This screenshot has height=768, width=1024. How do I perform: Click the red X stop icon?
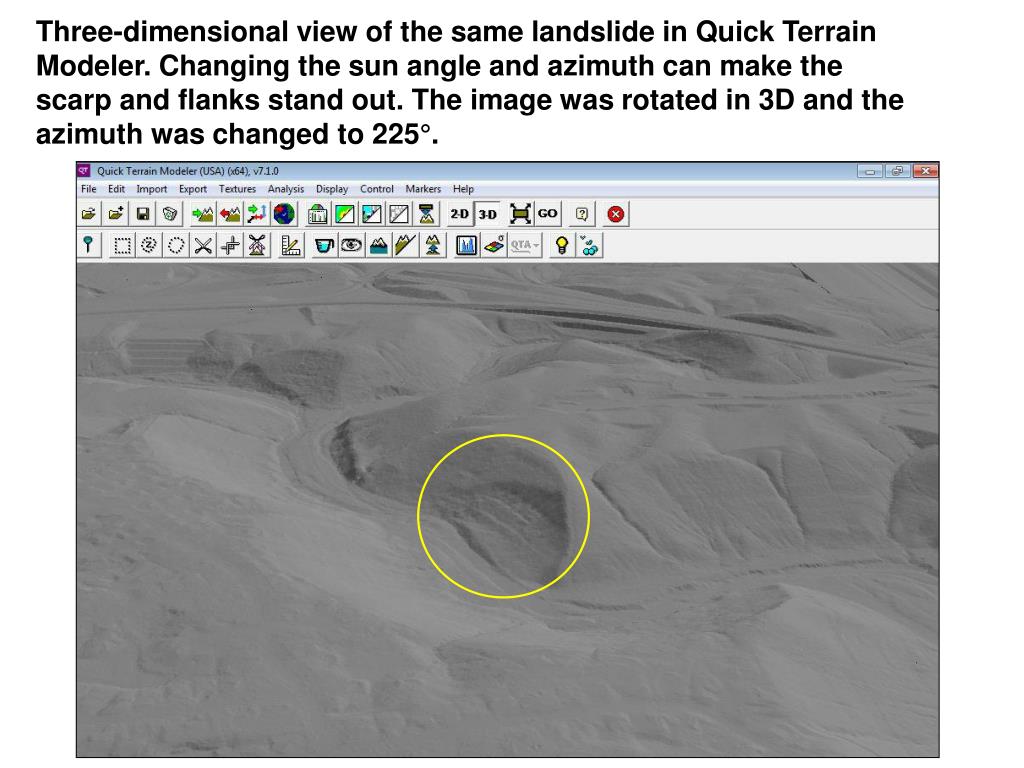615,214
